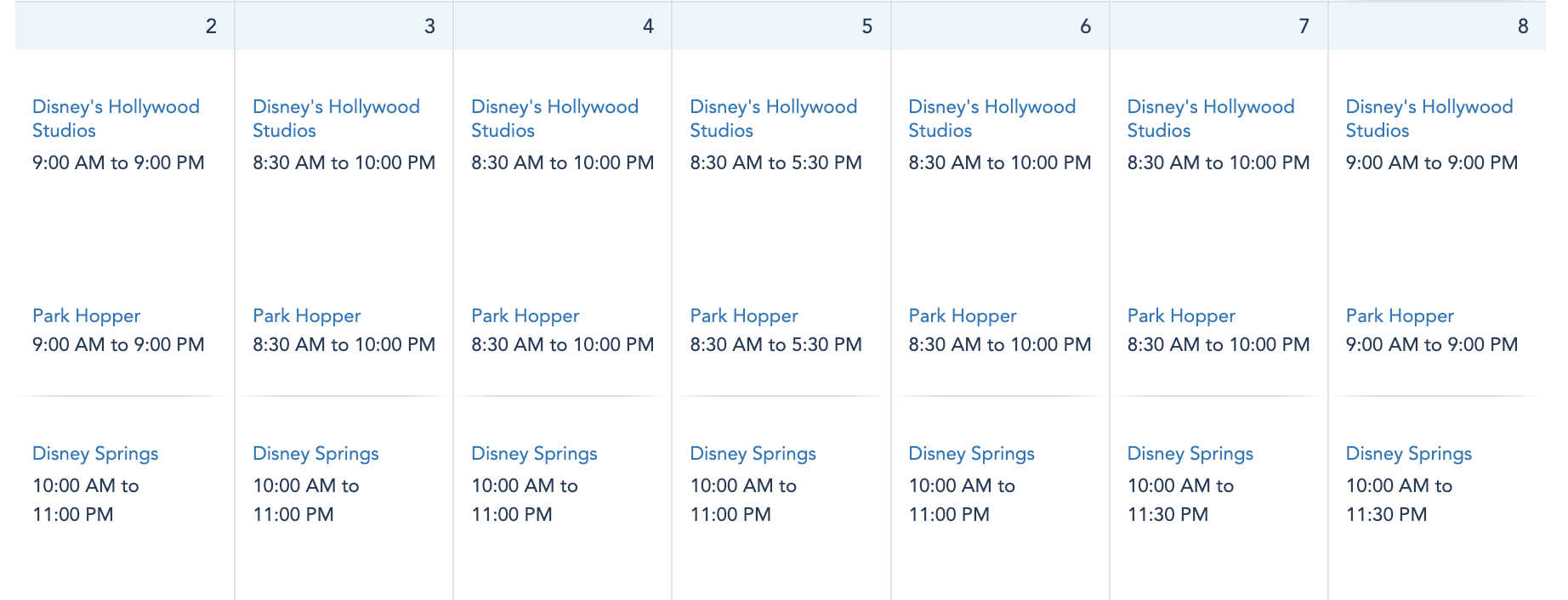1568x600 pixels.
Task: Open Disney Springs link for day 7
Action: pos(1190,454)
